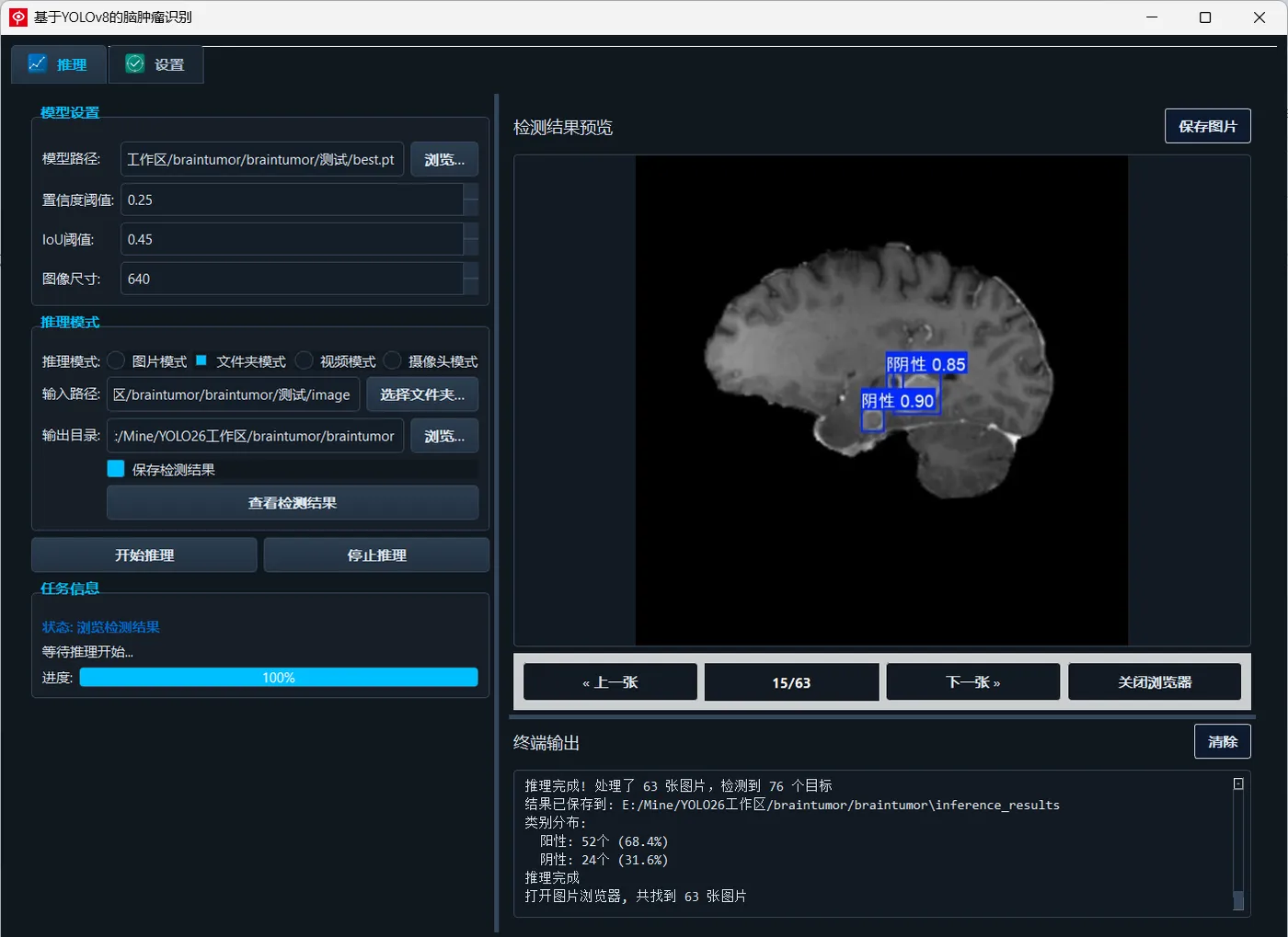Go to the previous image with 上一张
The height and width of the screenshot is (937, 1288).
point(610,682)
